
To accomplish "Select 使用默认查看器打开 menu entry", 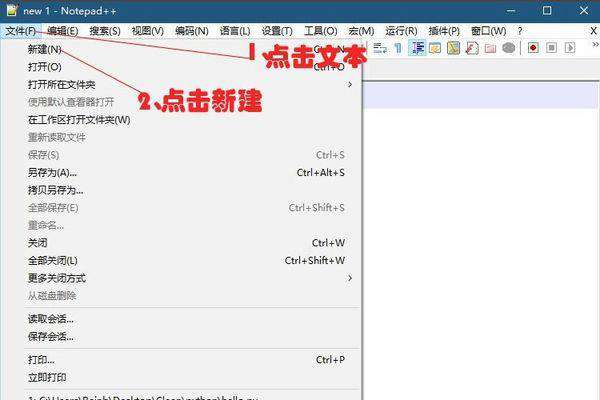I will pyautogui.click(x=182, y=102).
